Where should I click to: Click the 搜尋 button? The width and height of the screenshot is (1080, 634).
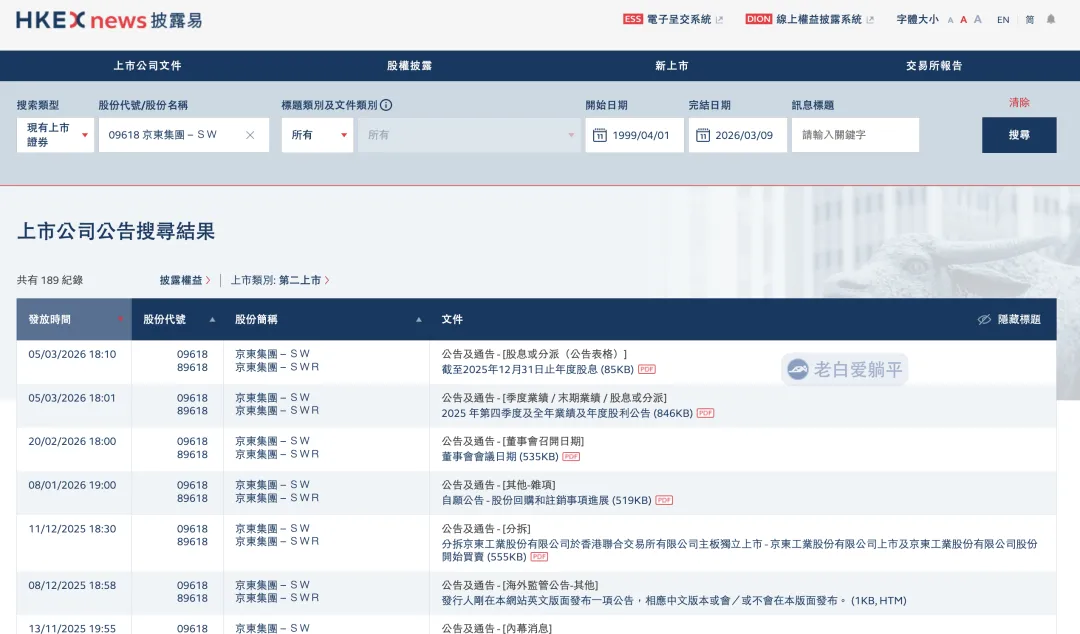pyautogui.click(x=1019, y=135)
